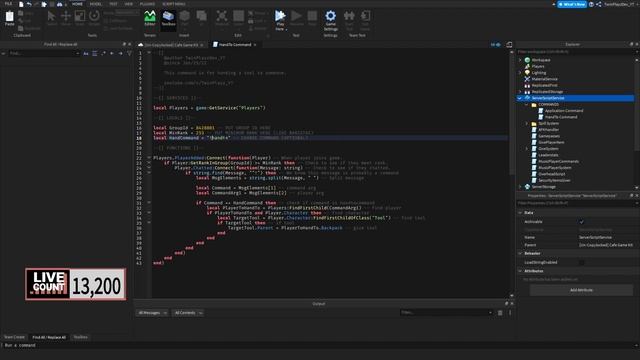The image size is (640, 360).
Task: Open the FILE menu
Action: 8,4
